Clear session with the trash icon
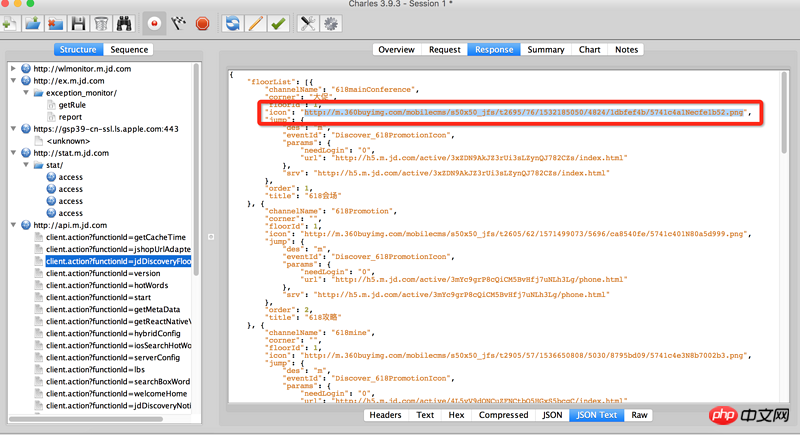 click(101, 23)
